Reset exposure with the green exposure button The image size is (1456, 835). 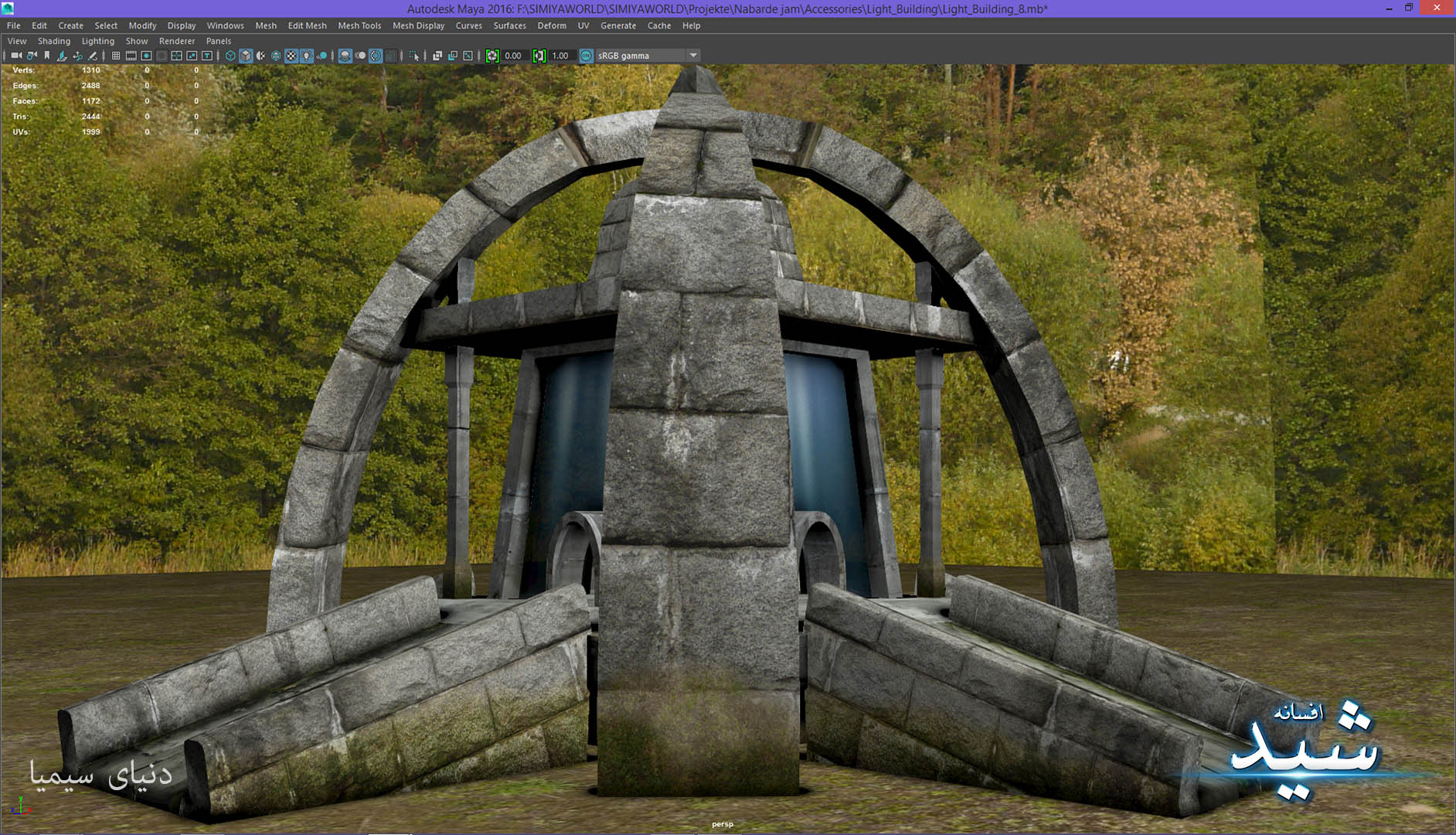[492, 56]
